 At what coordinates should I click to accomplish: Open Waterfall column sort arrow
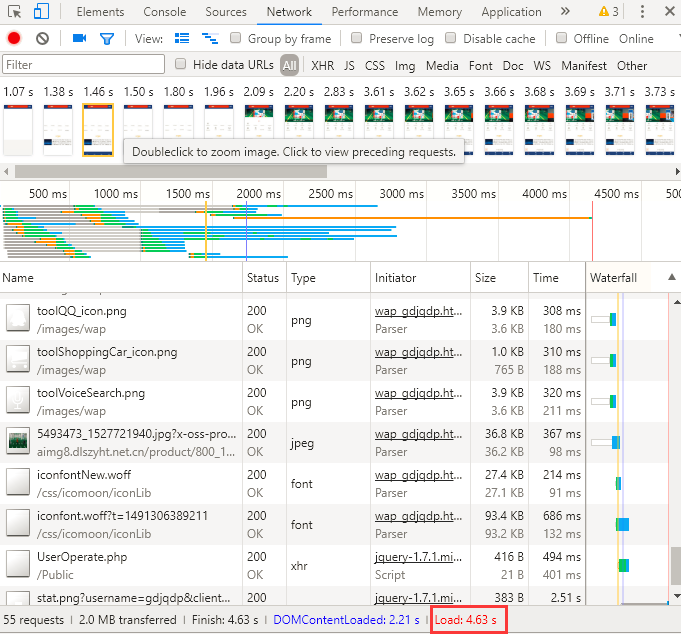[x=671, y=277]
